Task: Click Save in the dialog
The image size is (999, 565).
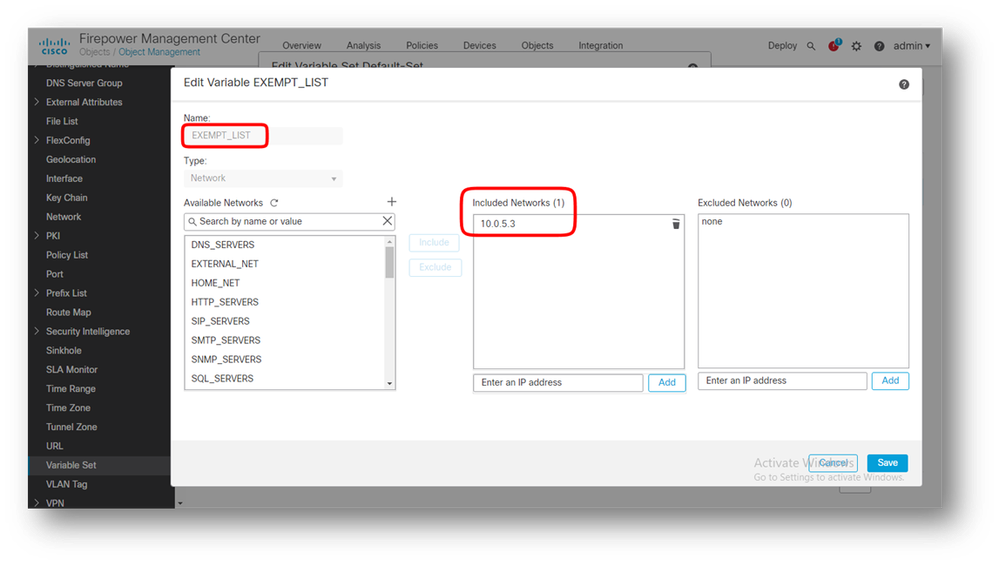Action: coord(887,463)
